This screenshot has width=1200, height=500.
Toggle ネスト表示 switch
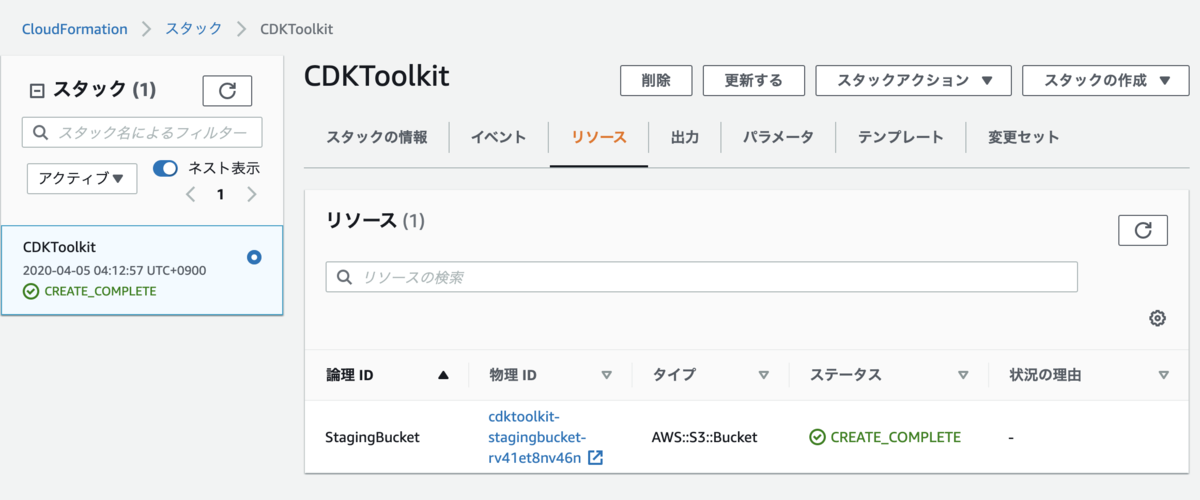[165, 168]
